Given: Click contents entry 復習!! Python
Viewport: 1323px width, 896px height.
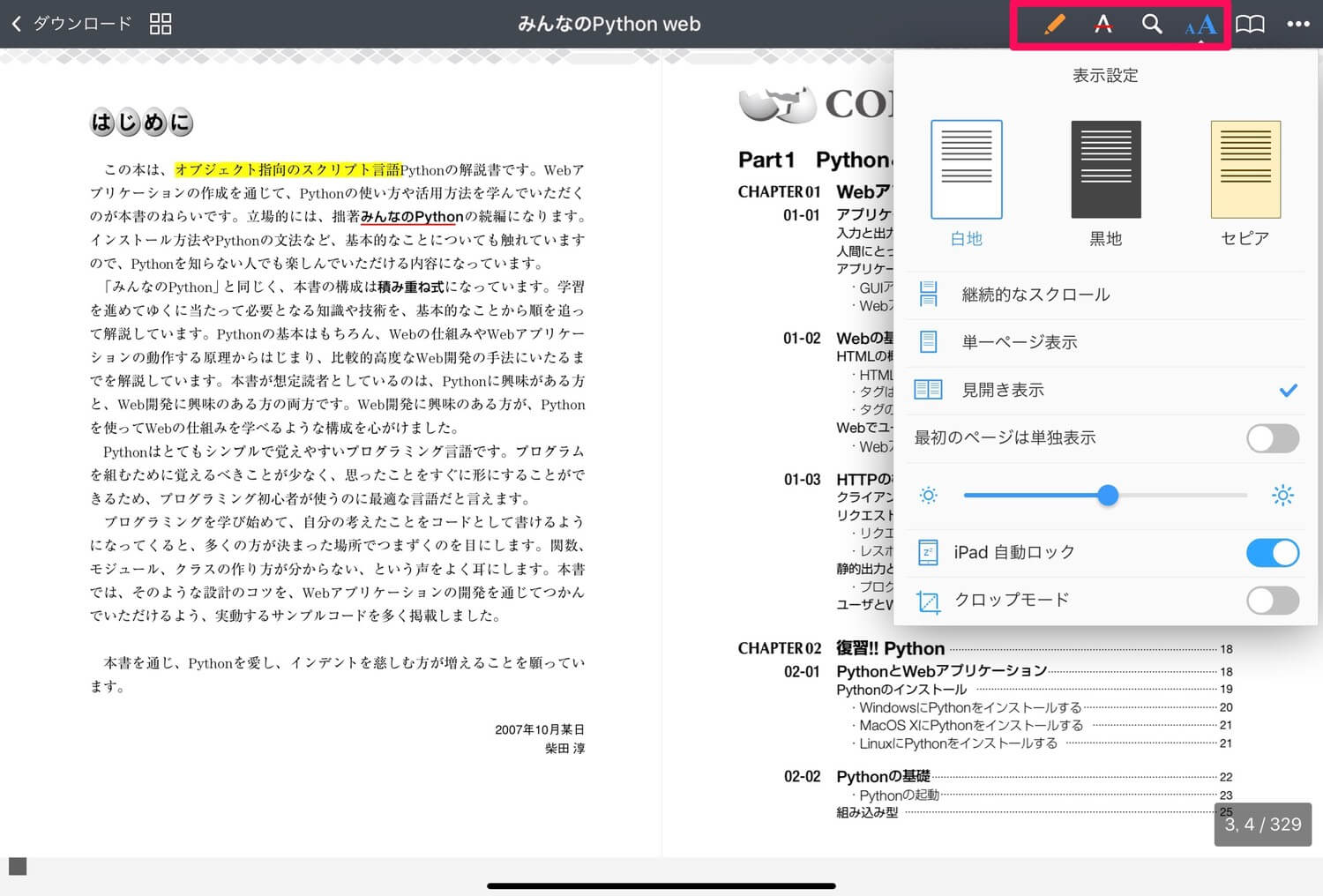Looking at the screenshot, I should click(x=890, y=648).
